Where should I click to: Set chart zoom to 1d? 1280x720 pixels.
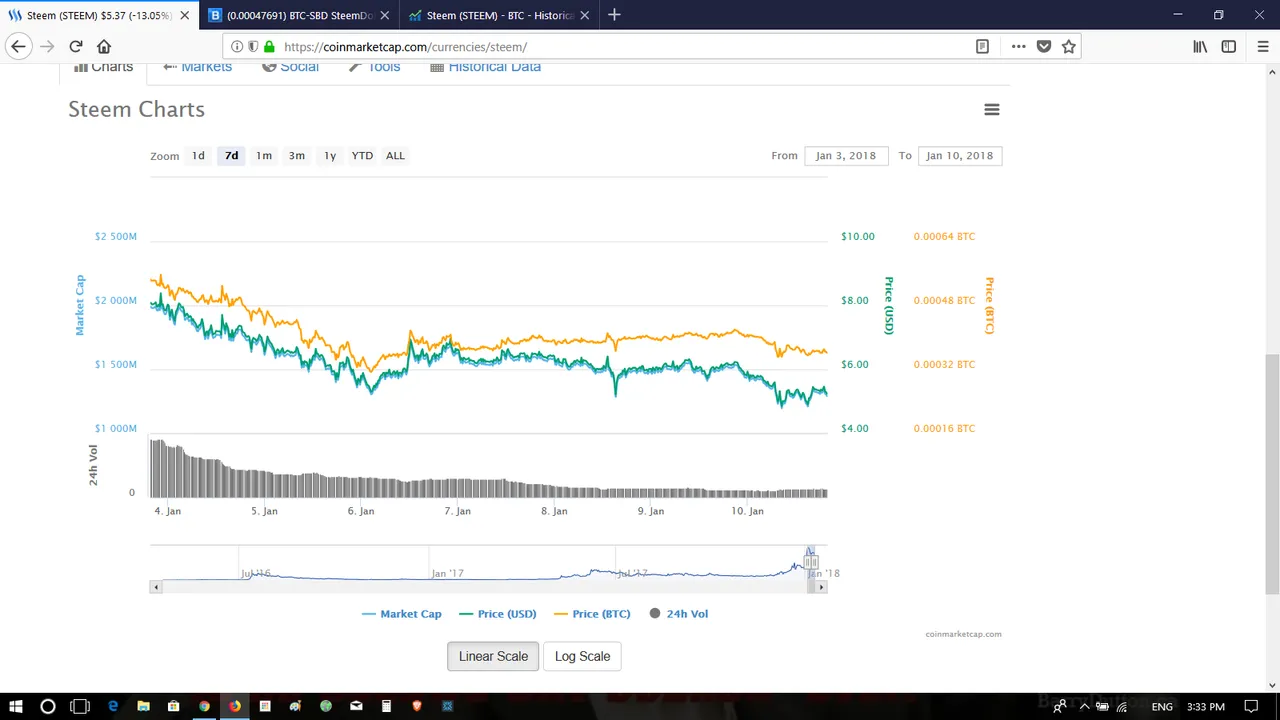pyautogui.click(x=198, y=155)
